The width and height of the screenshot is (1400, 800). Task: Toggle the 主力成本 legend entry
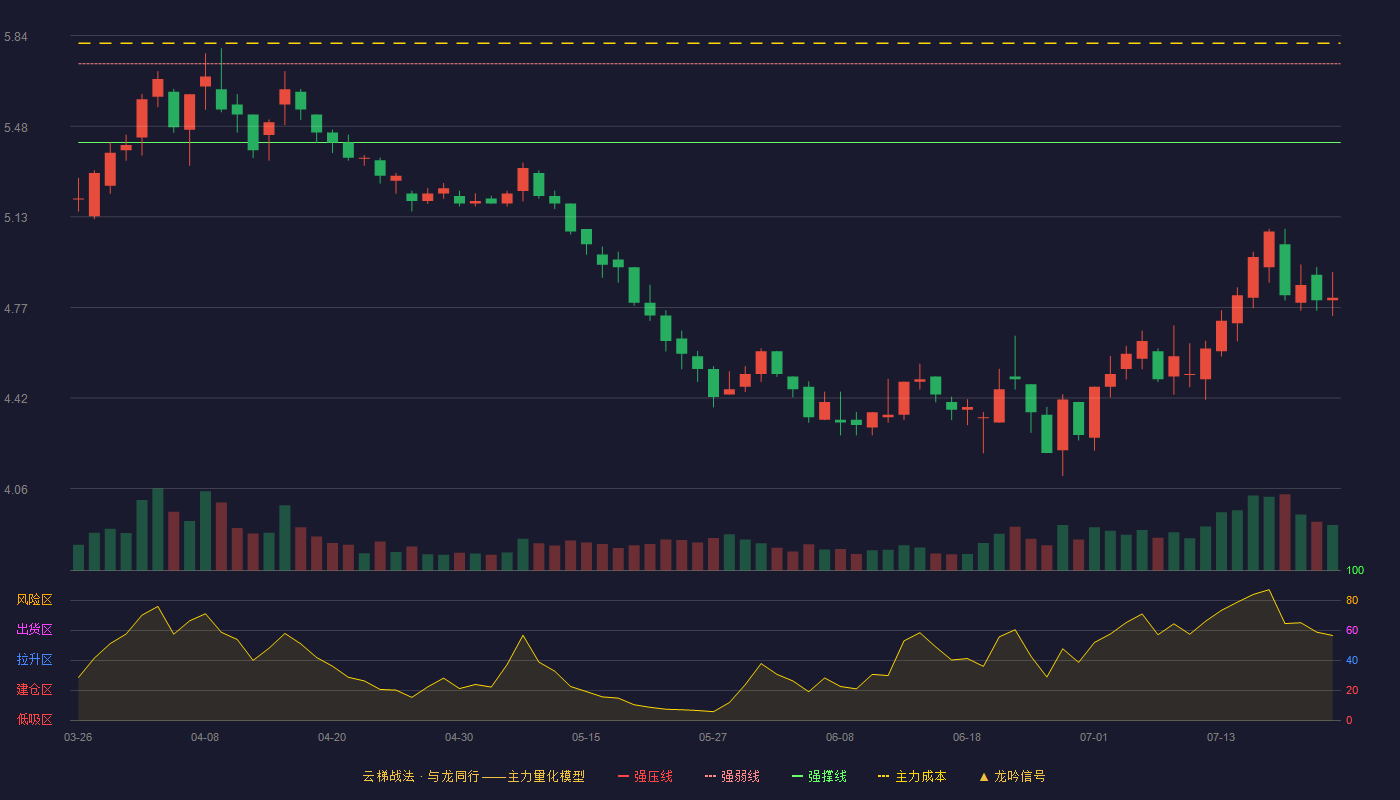(x=911, y=776)
